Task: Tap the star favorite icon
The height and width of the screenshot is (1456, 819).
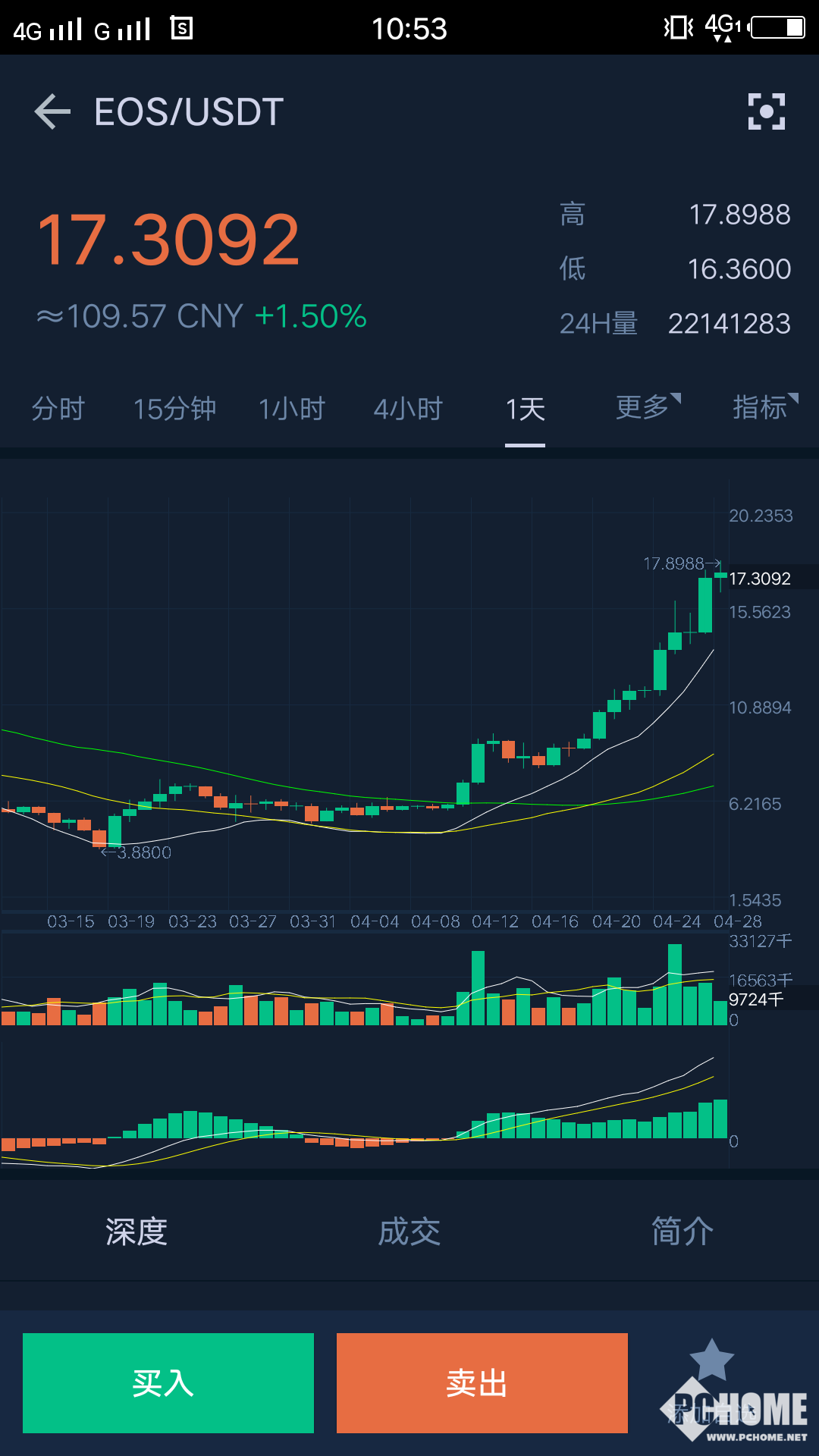Action: click(711, 1360)
